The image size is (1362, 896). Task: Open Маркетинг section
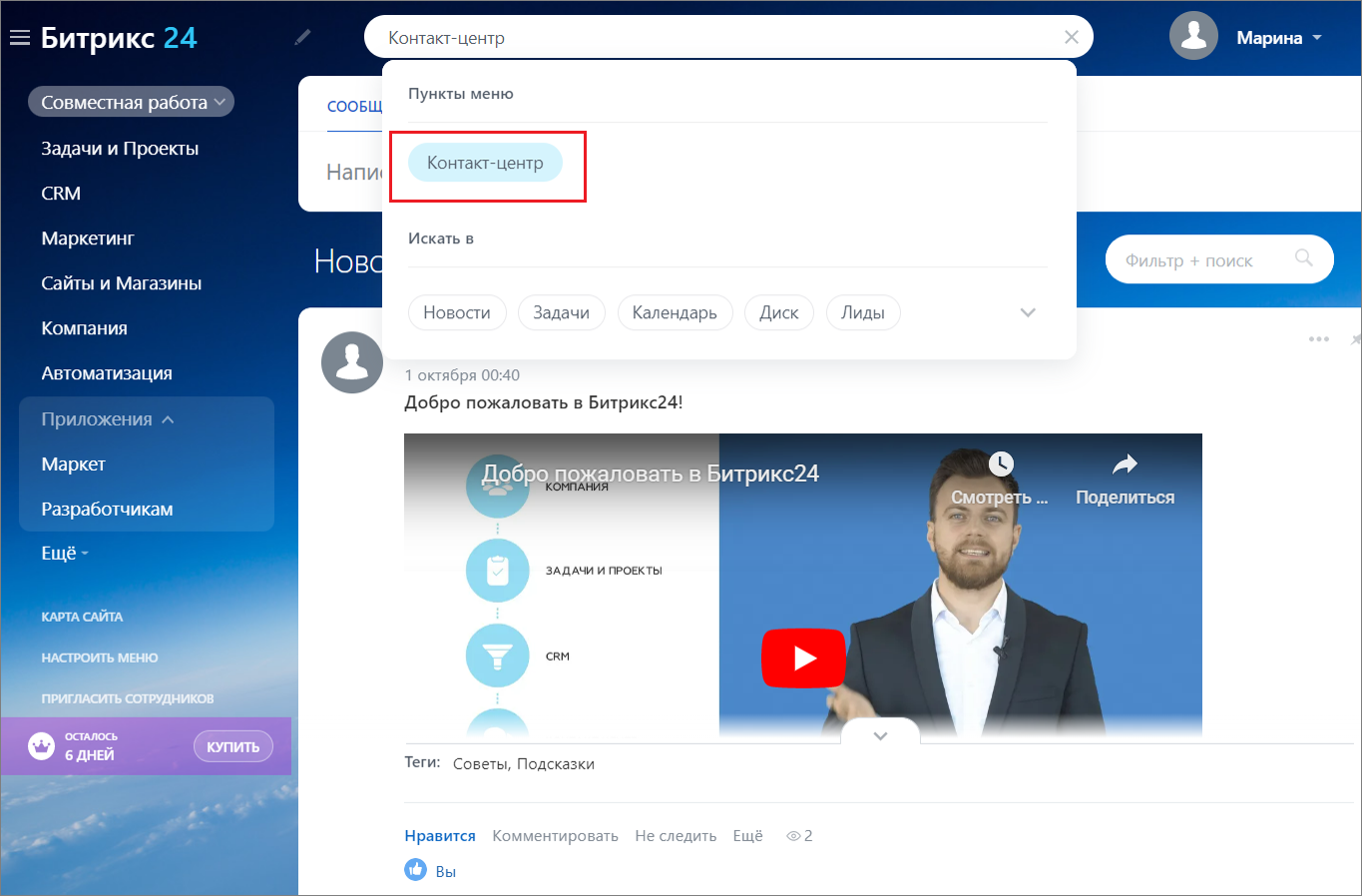[88, 238]
